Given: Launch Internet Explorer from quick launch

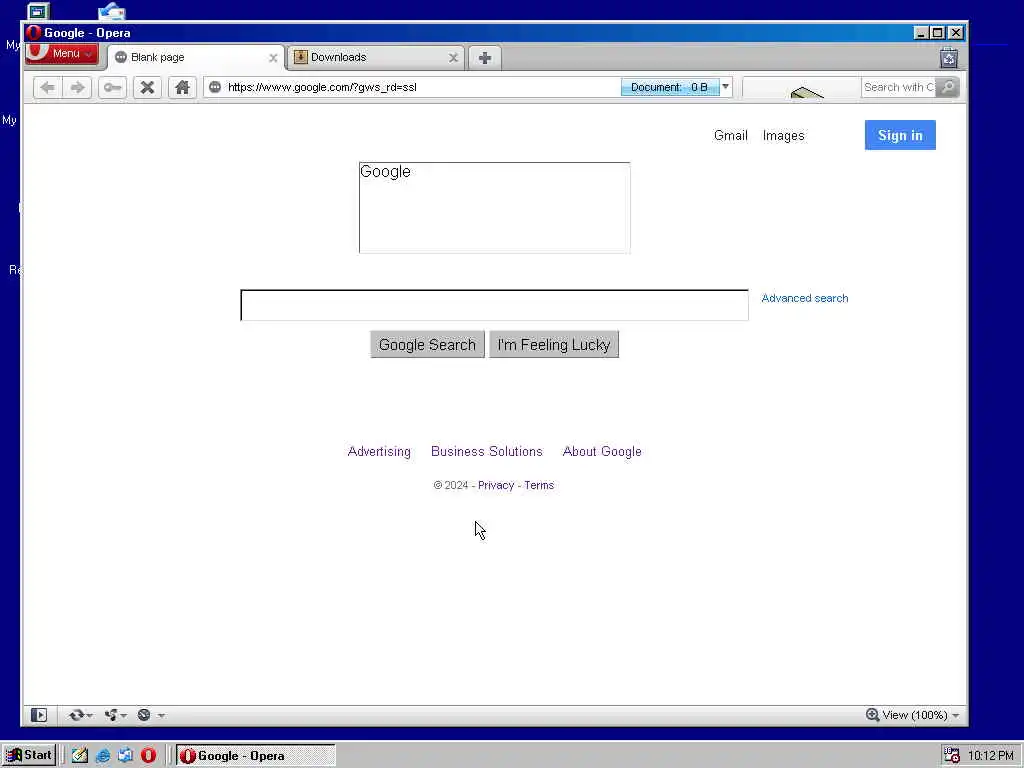Looking at the screenshot, I should tap(103, 756).
